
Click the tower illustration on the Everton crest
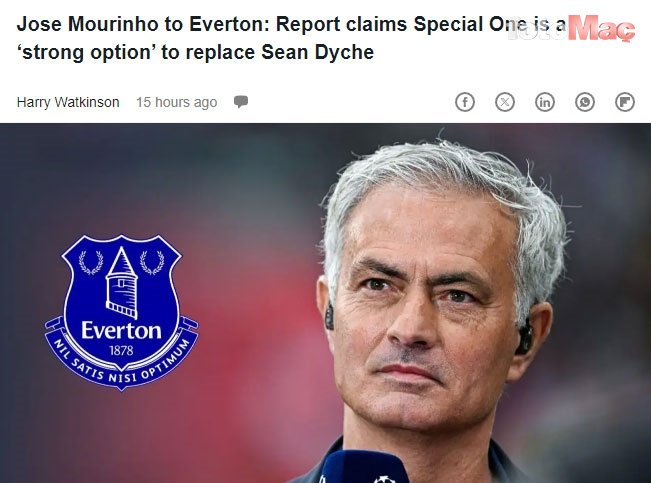point(122,282)
